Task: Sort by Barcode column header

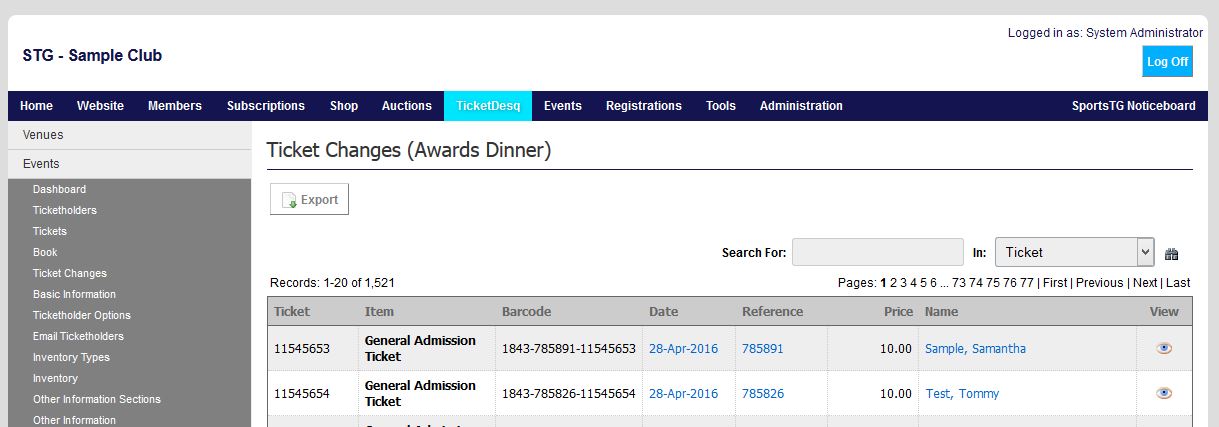Action: coord(526,312)
